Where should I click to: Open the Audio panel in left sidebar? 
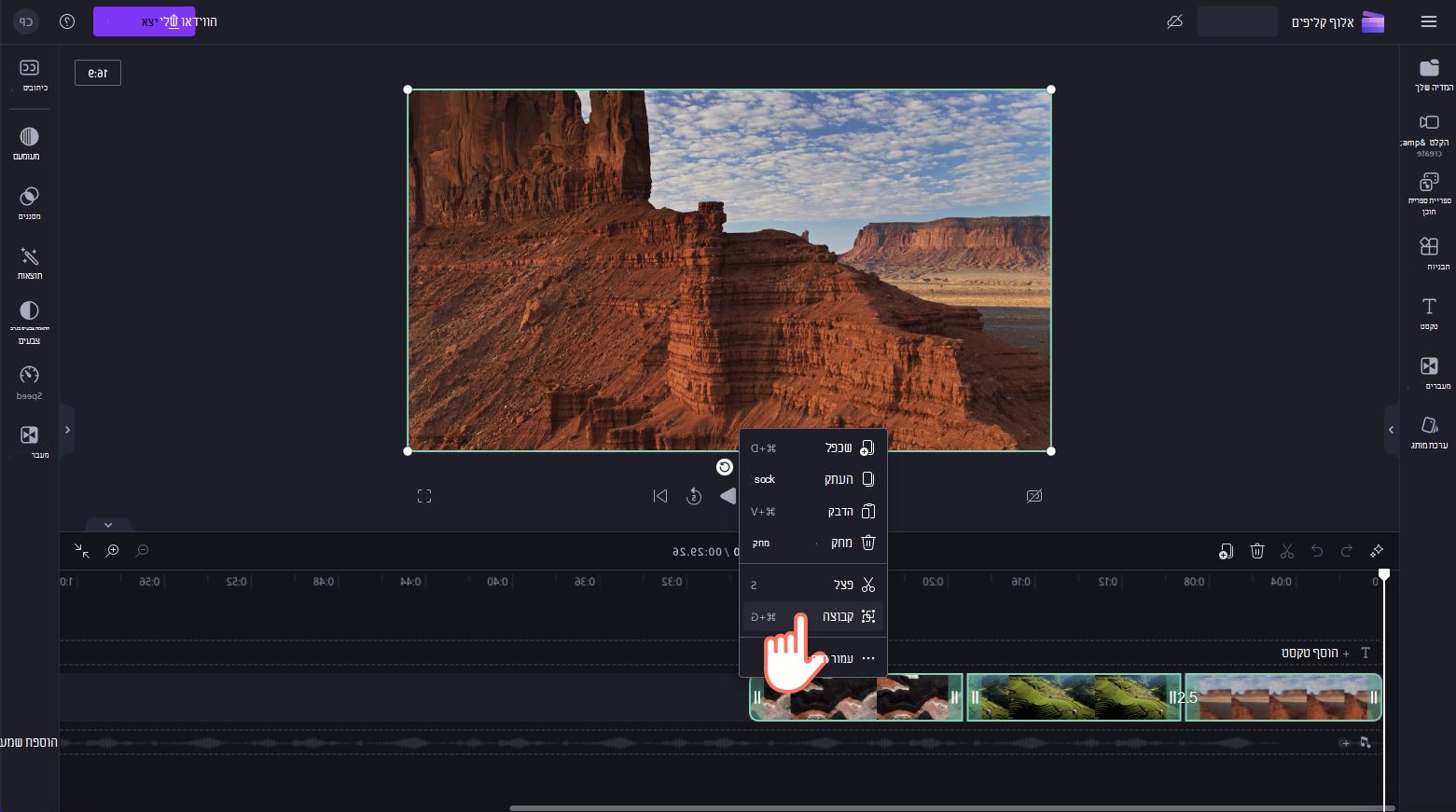[30, 144]
